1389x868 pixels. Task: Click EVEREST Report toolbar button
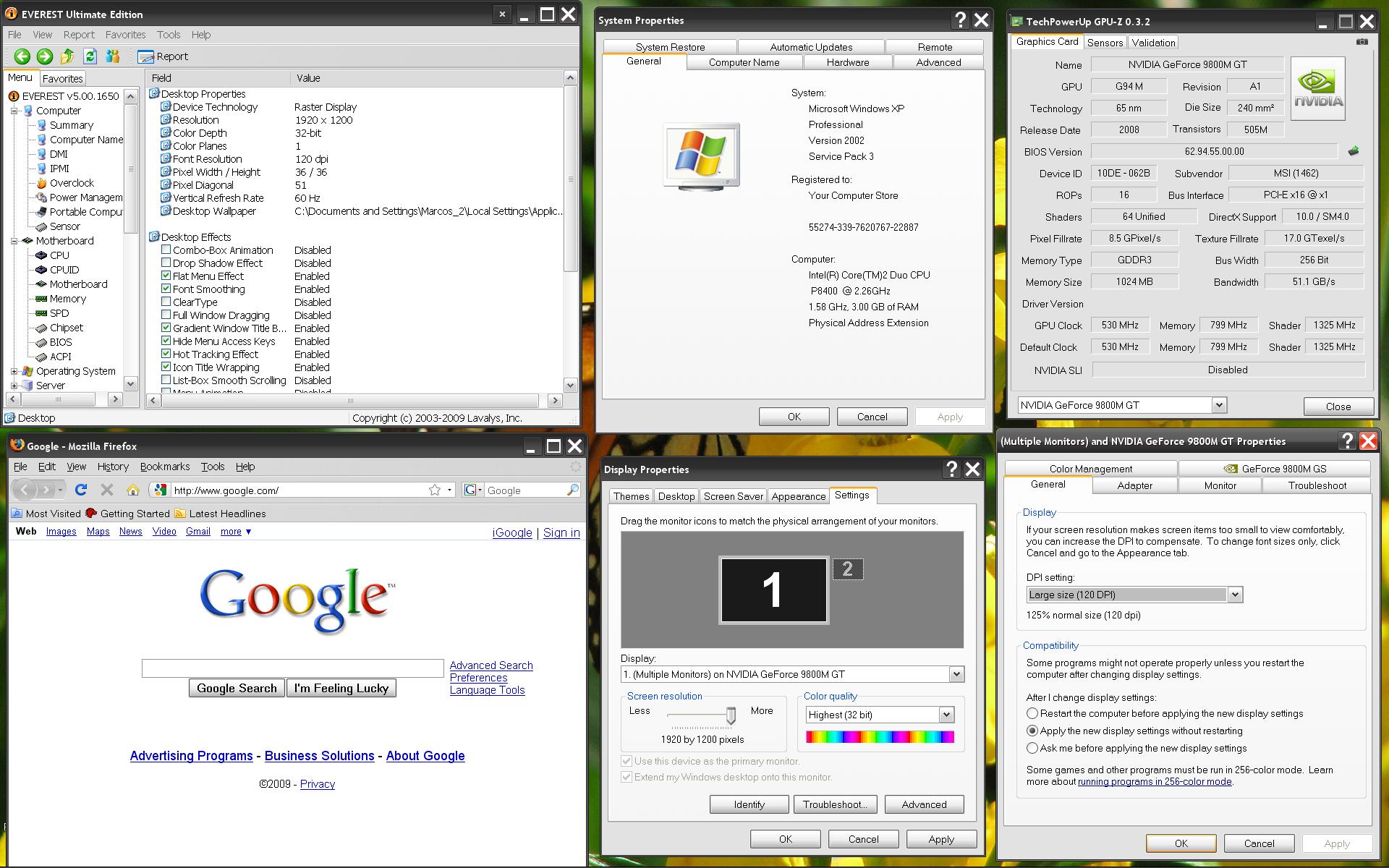coord(163,56)
